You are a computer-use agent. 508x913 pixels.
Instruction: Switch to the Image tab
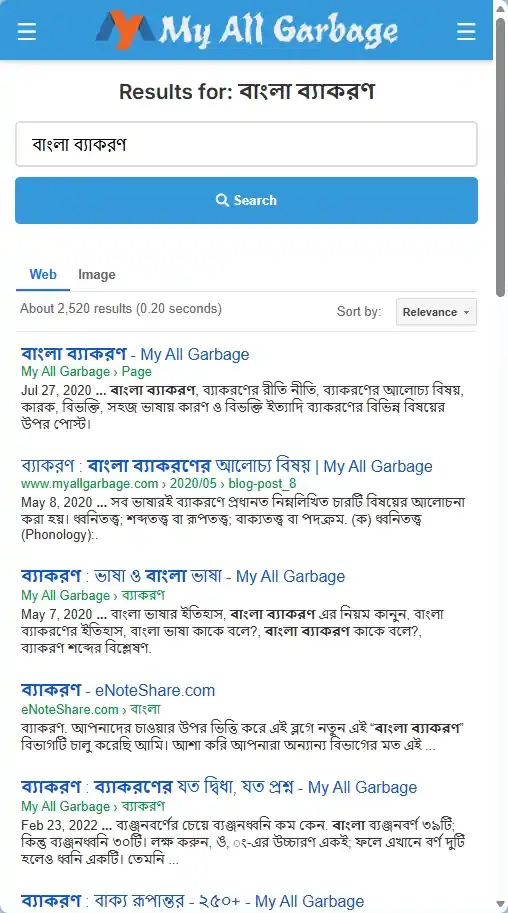pos(97,274)
